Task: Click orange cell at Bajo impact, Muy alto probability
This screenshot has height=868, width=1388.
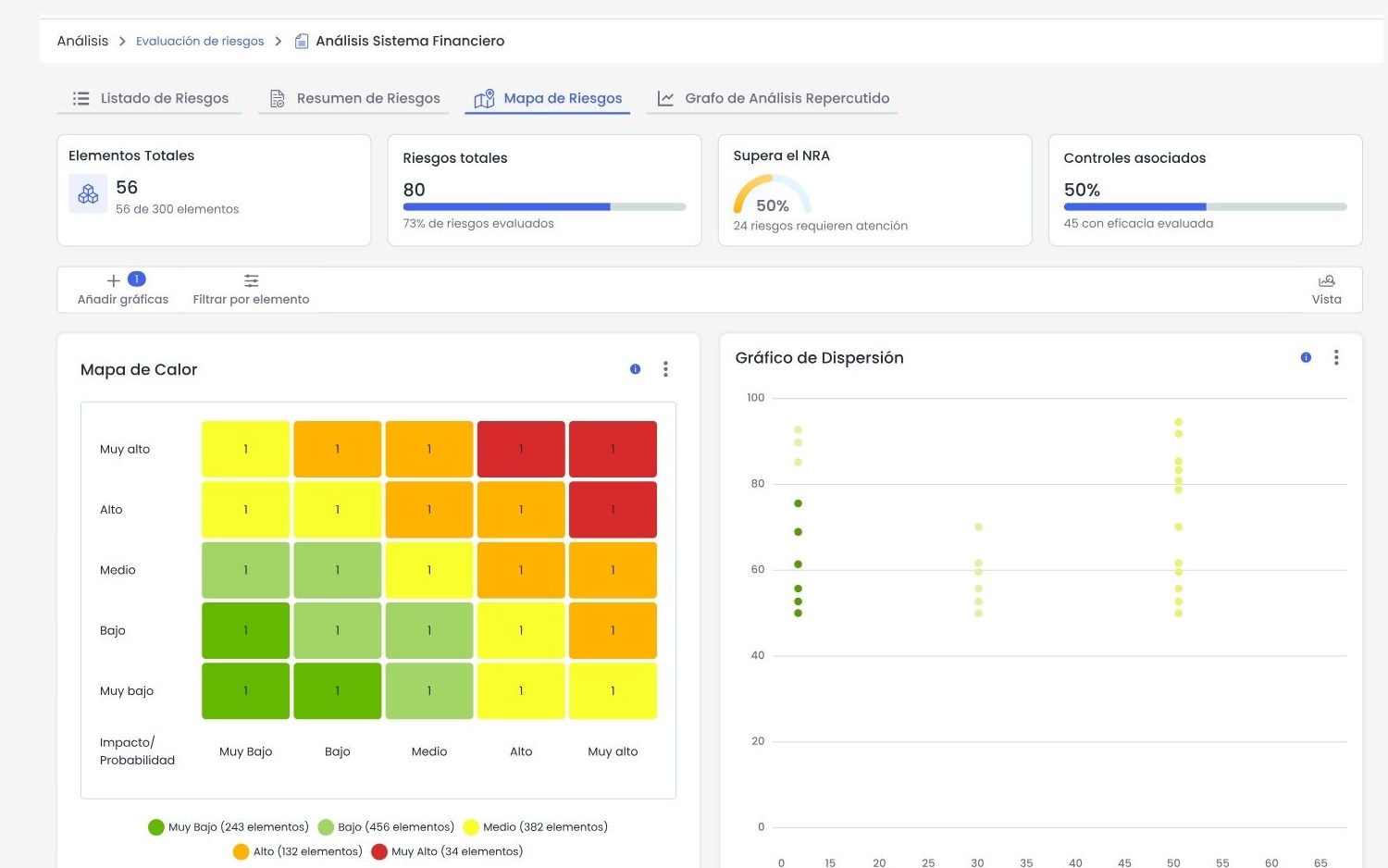Action: (613, 630)
